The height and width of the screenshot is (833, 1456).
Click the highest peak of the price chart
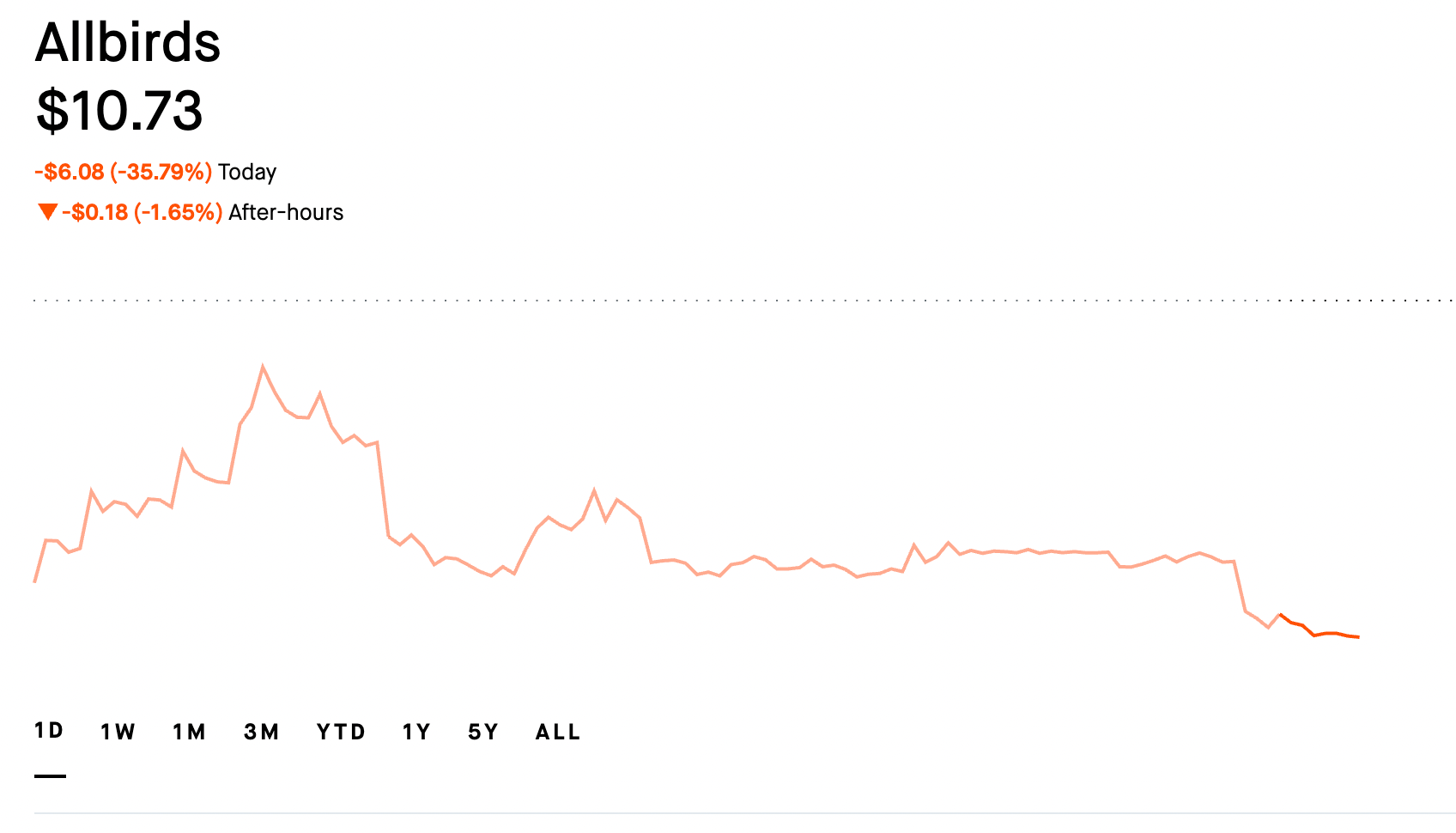[263, 367]
